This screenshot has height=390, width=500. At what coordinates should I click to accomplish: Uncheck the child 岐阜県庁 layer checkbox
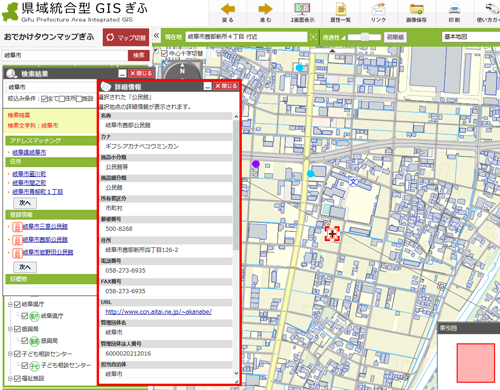(25, 316)
